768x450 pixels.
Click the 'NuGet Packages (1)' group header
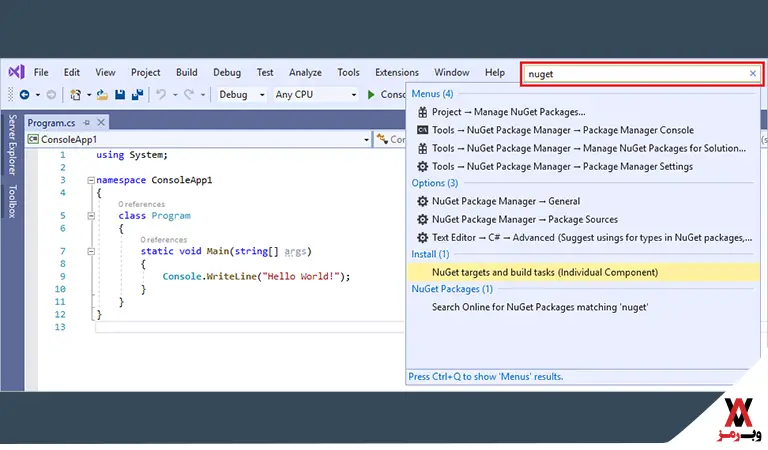click(x=452, y=289)
